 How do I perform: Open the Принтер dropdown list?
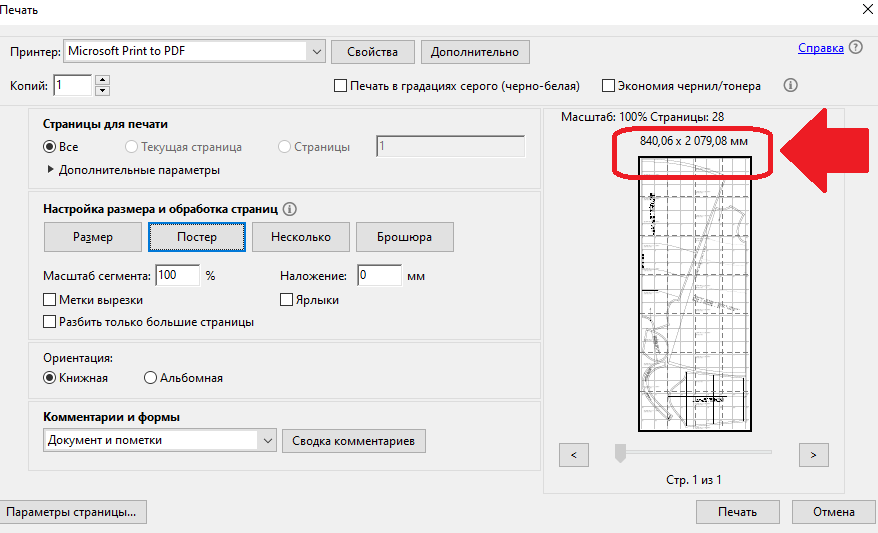click(317, 51)
